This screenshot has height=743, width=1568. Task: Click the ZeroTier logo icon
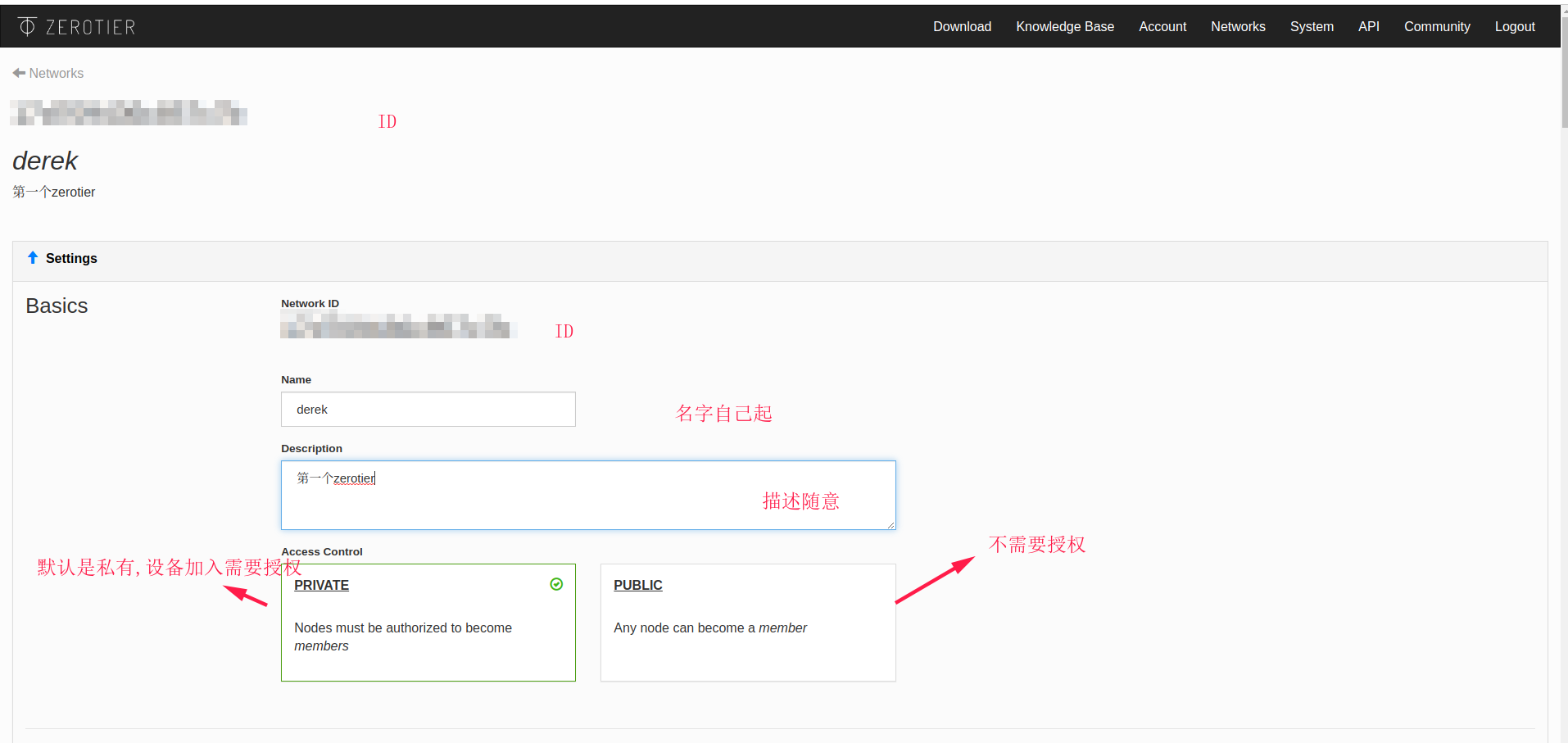click(x=27, y=26)
